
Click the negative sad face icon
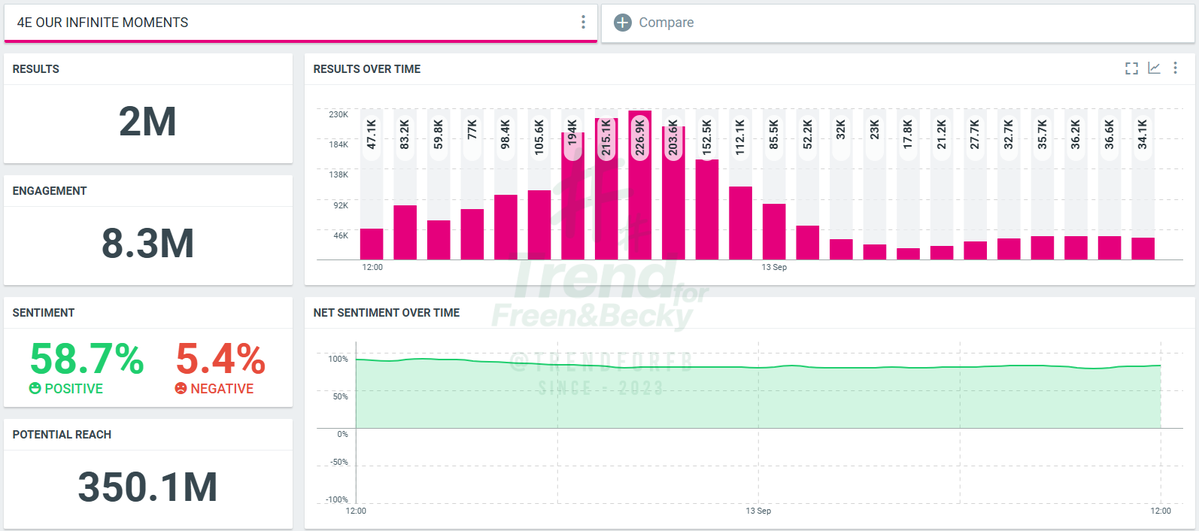[x=180, y=389]
